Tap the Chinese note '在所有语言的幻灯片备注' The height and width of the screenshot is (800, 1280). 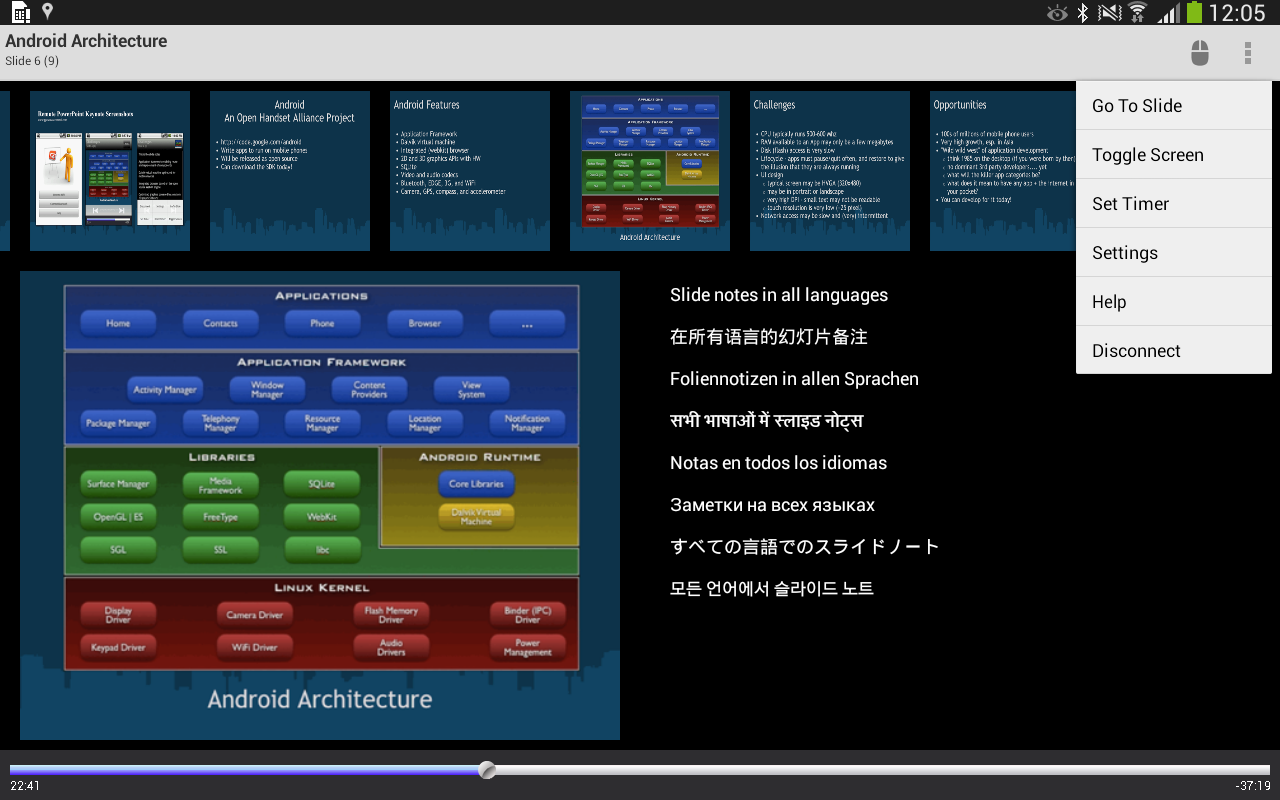(769, 337)
